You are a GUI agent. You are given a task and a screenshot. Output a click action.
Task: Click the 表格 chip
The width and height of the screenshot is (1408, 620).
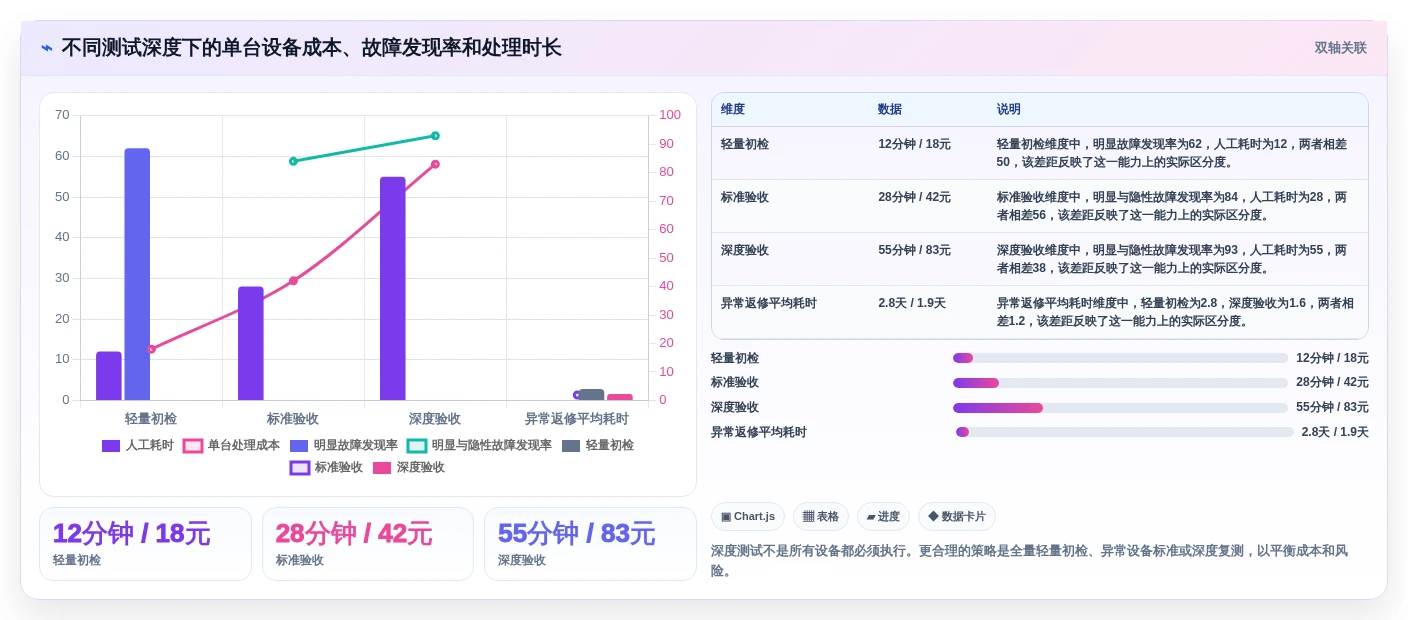pyautogui.click(x=821, y=517)
